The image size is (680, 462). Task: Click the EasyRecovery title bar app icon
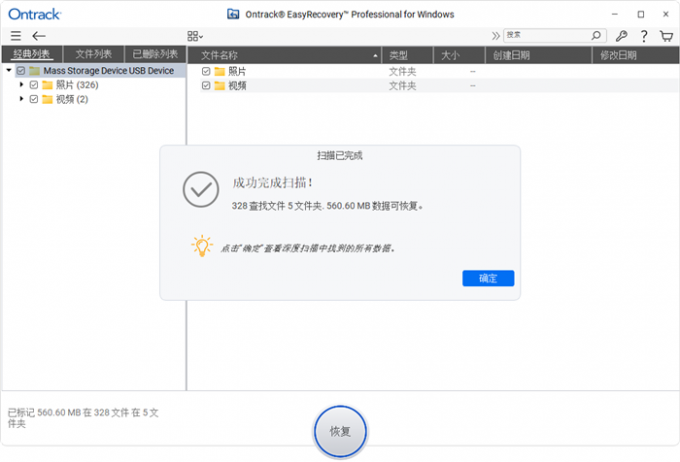pyautogui.click(x=233, y=14)
